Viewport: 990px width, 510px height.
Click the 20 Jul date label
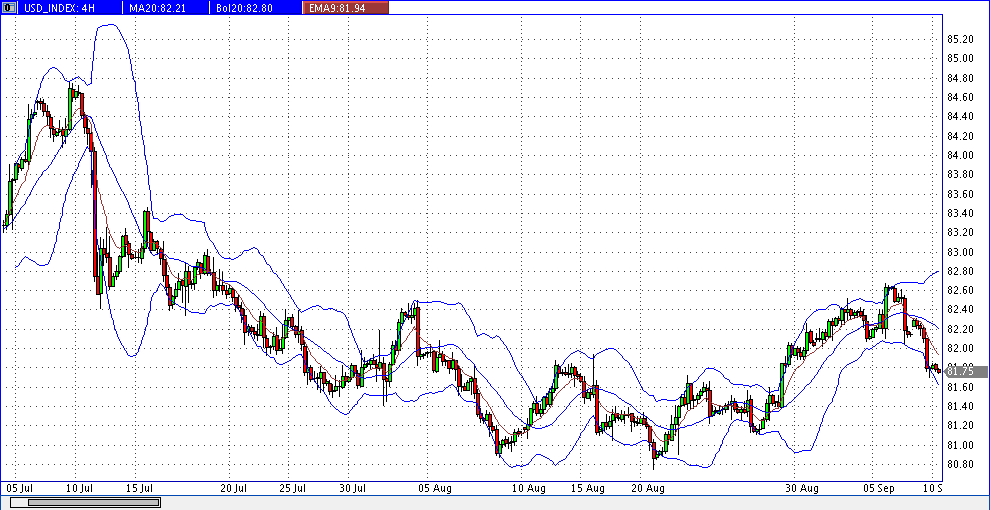234,488
